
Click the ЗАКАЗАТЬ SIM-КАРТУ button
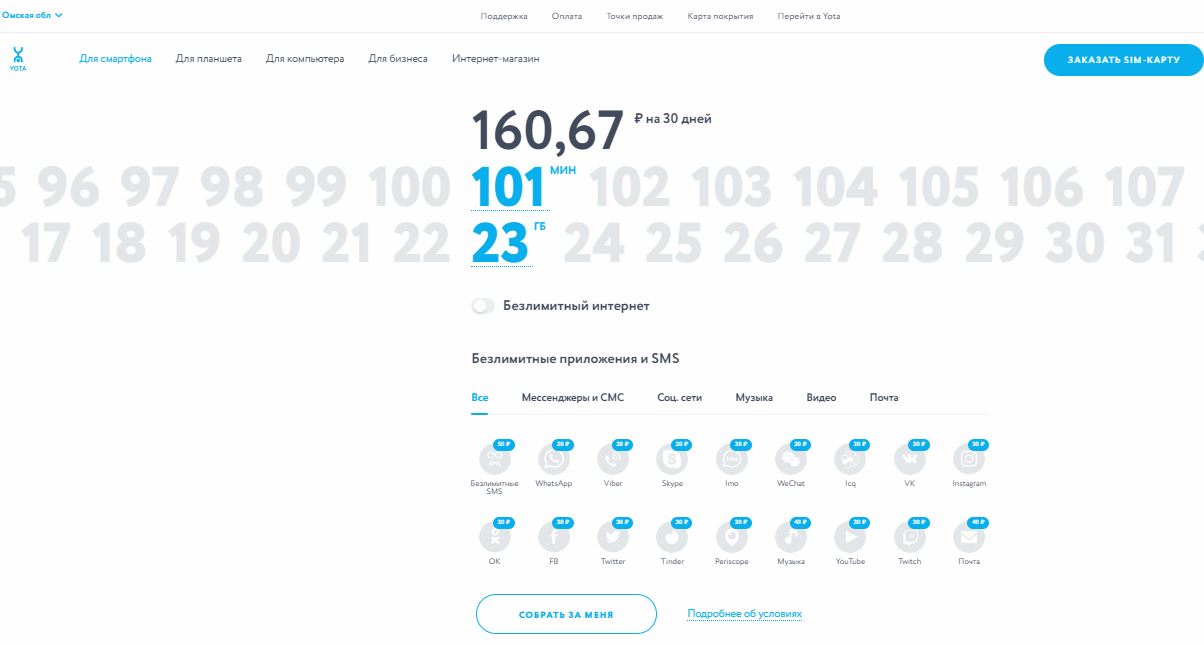pyautogui.click(x=1123, y=60)
